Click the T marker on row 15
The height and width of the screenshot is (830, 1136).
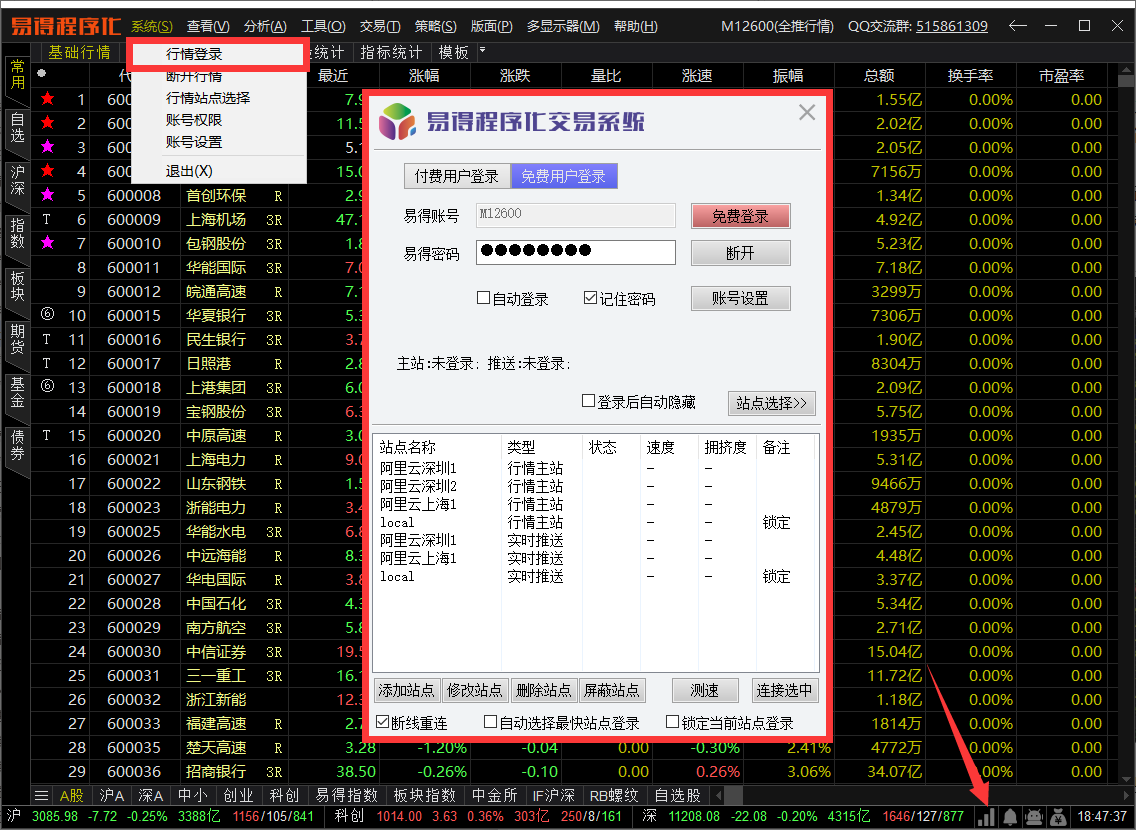click(46, 435)
